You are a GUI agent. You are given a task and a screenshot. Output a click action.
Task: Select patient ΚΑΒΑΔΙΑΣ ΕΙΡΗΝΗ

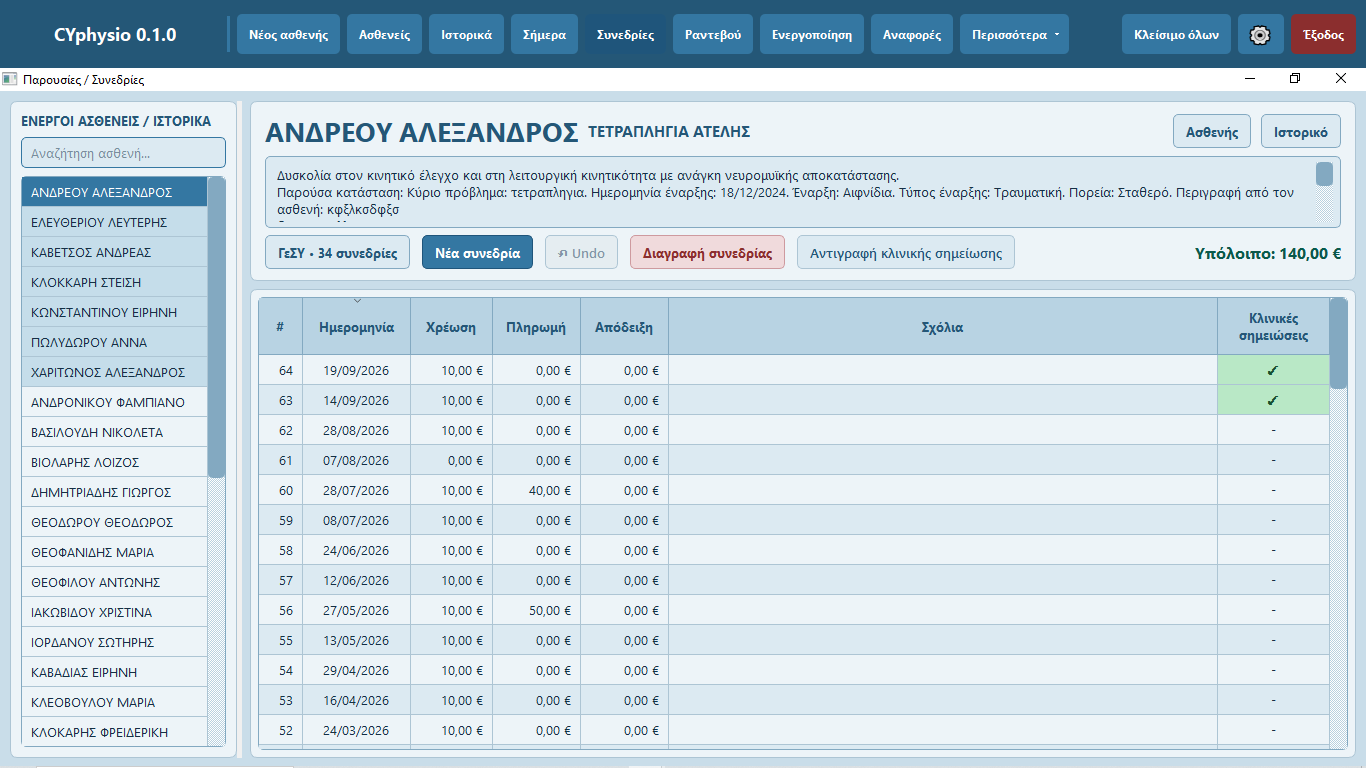coord(114,672)
